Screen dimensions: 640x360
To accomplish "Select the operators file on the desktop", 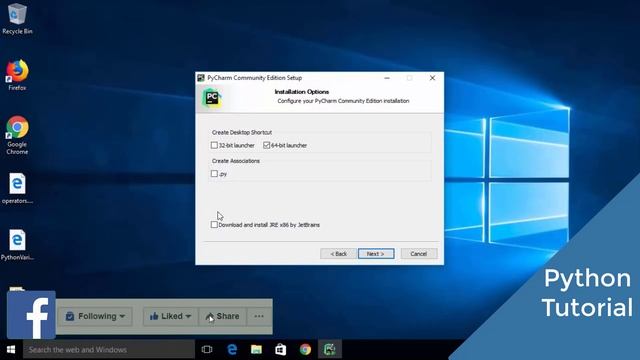I will tap(17, 188).
